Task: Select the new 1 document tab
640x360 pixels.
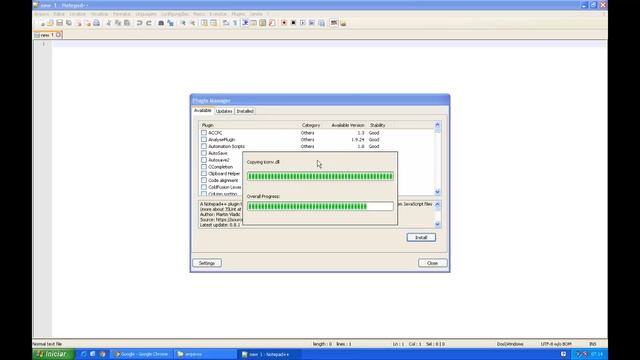Action: click(48, 35)
